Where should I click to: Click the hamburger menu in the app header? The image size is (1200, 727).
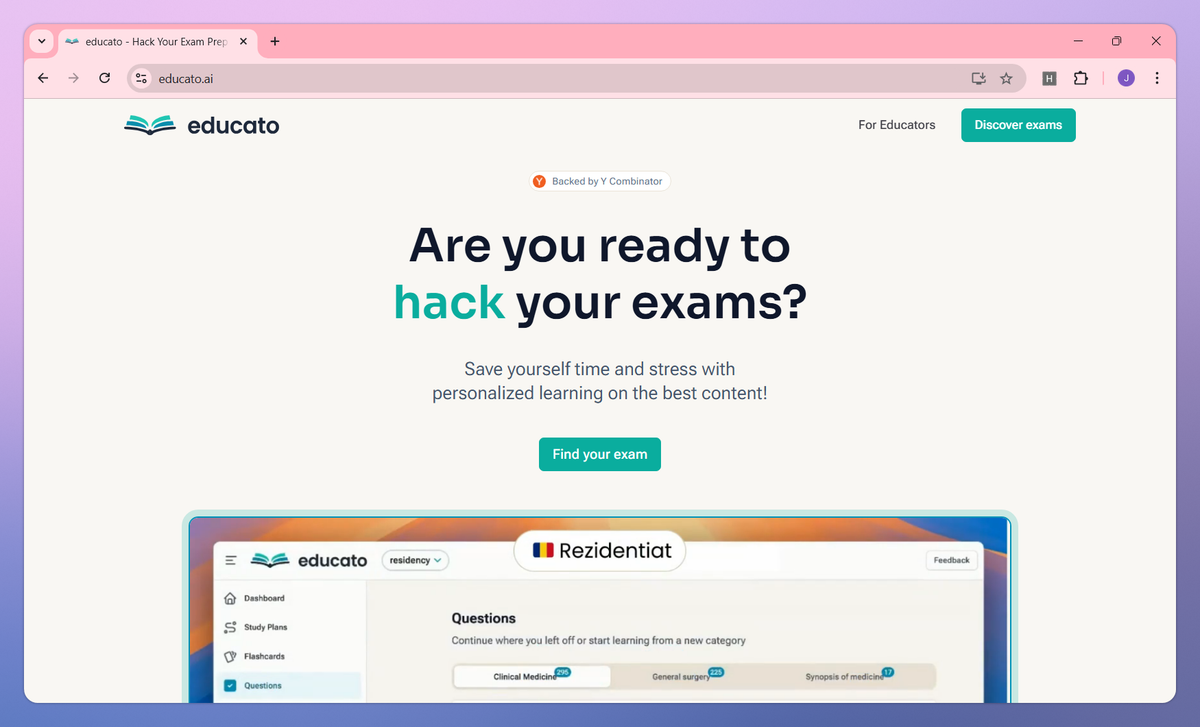click(x=233, y=560)
